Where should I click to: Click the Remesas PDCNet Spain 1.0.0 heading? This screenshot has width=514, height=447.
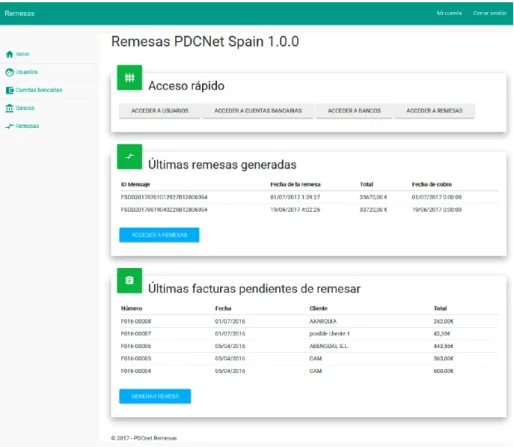[205, 42]
